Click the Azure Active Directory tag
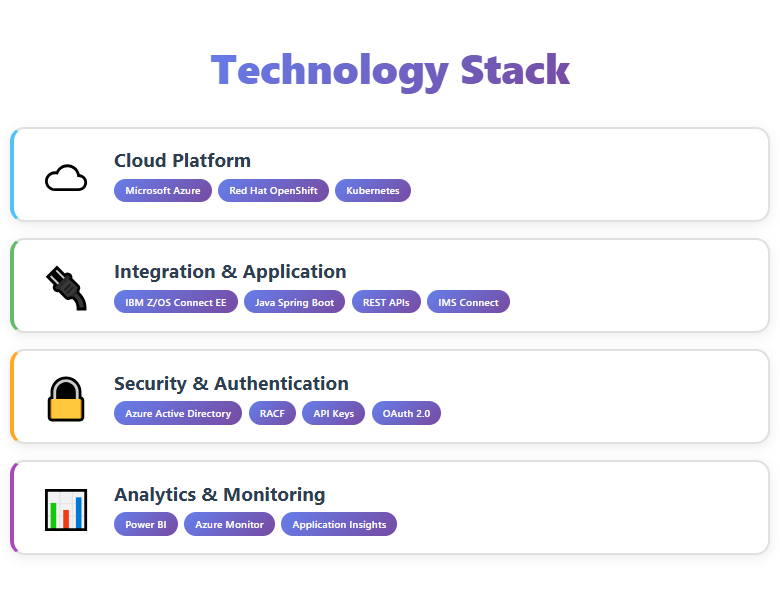Viewport: 780px width, 616px height. (178, 413)
